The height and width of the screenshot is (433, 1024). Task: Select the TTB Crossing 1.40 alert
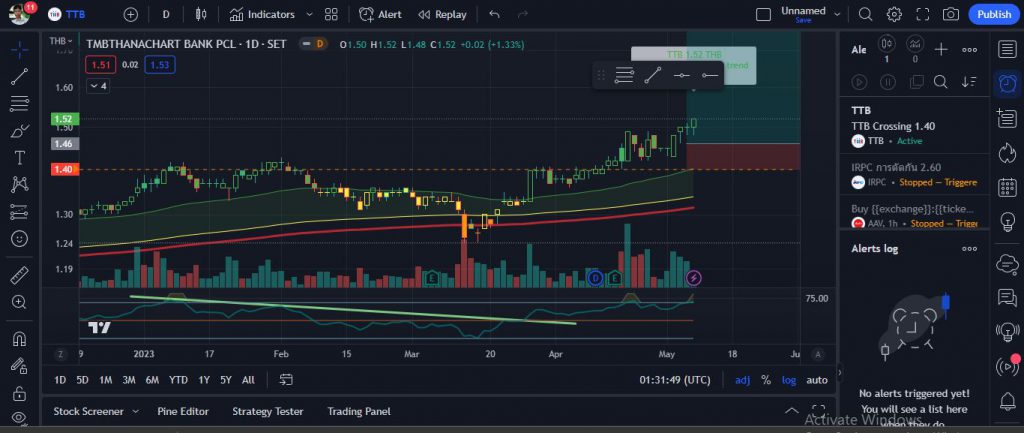tap(914, 126)
